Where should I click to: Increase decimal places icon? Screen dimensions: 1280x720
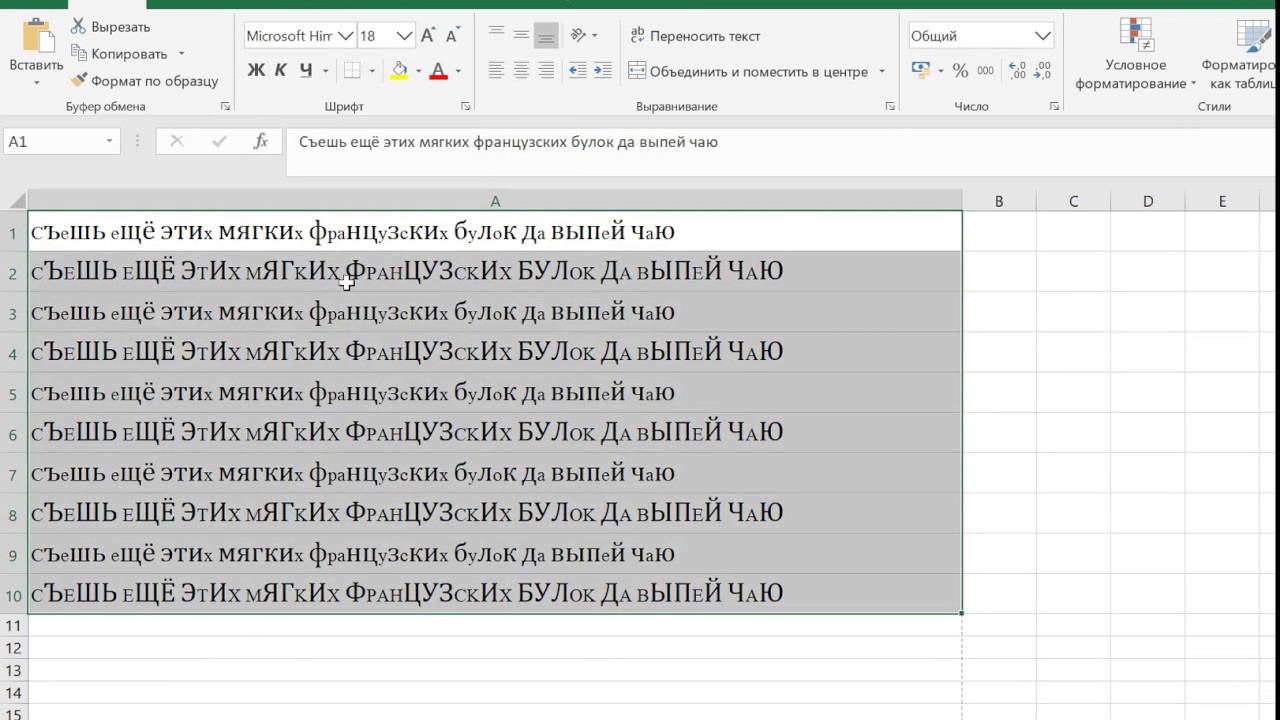tap(1017, 70)
